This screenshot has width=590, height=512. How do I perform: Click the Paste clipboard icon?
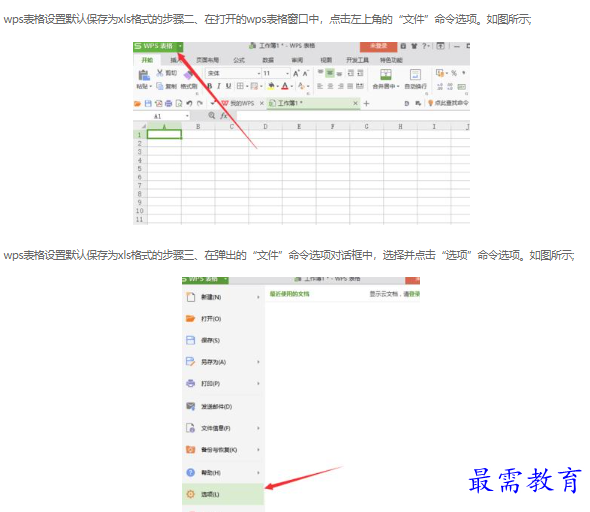(144, 75)
